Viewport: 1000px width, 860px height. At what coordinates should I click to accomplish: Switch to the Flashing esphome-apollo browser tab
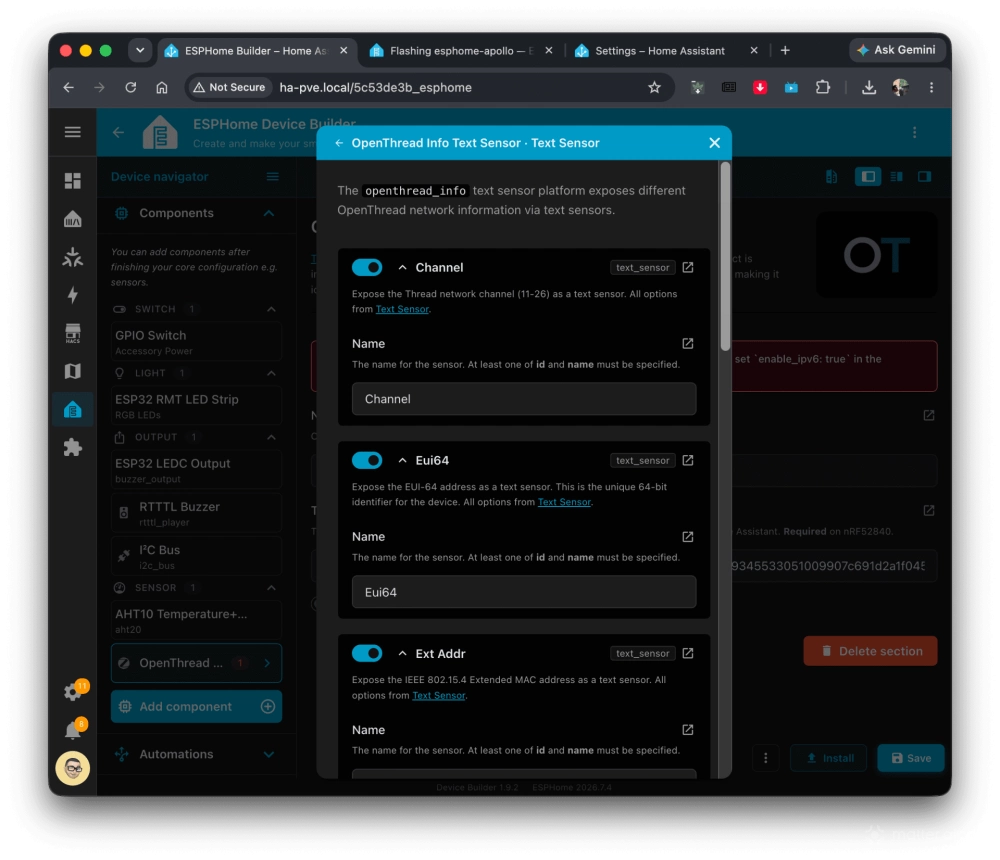tap(462, 50)
